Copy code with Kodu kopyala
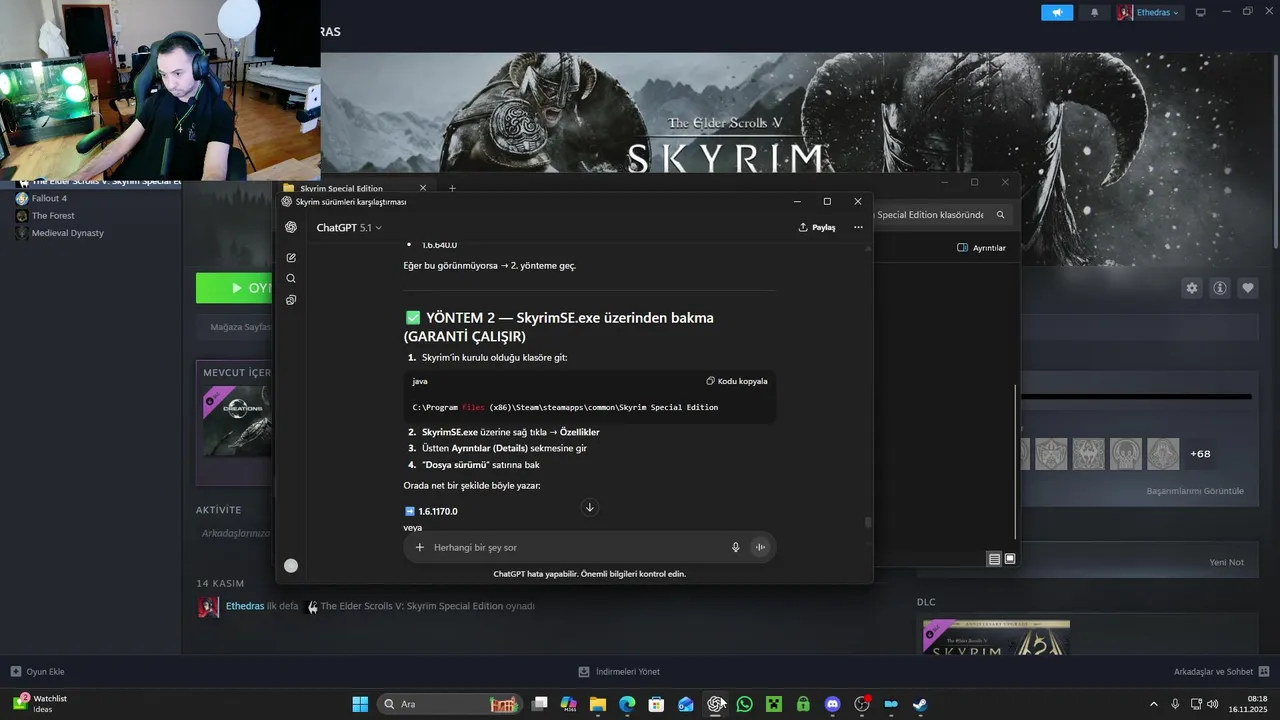The width and height of the screenshot is (1280, 720). 737,381
